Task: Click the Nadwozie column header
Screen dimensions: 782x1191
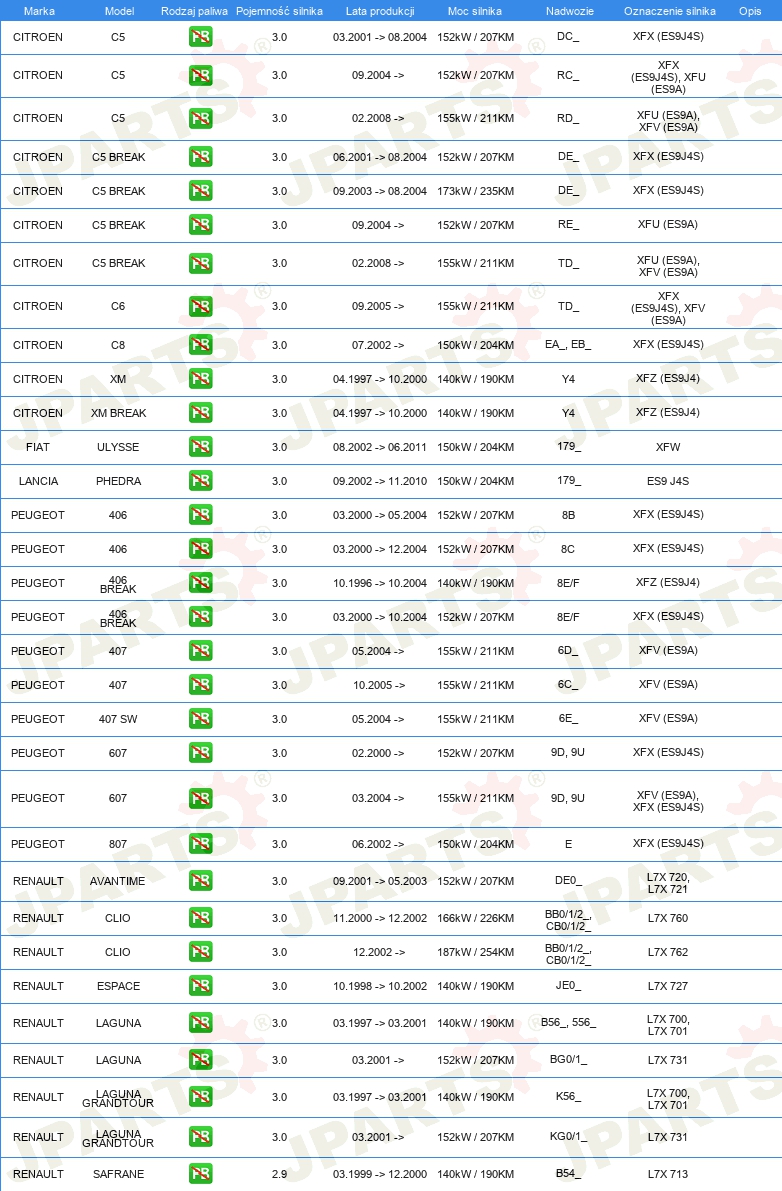Action: pyautogui.click(x=569, y=11)
